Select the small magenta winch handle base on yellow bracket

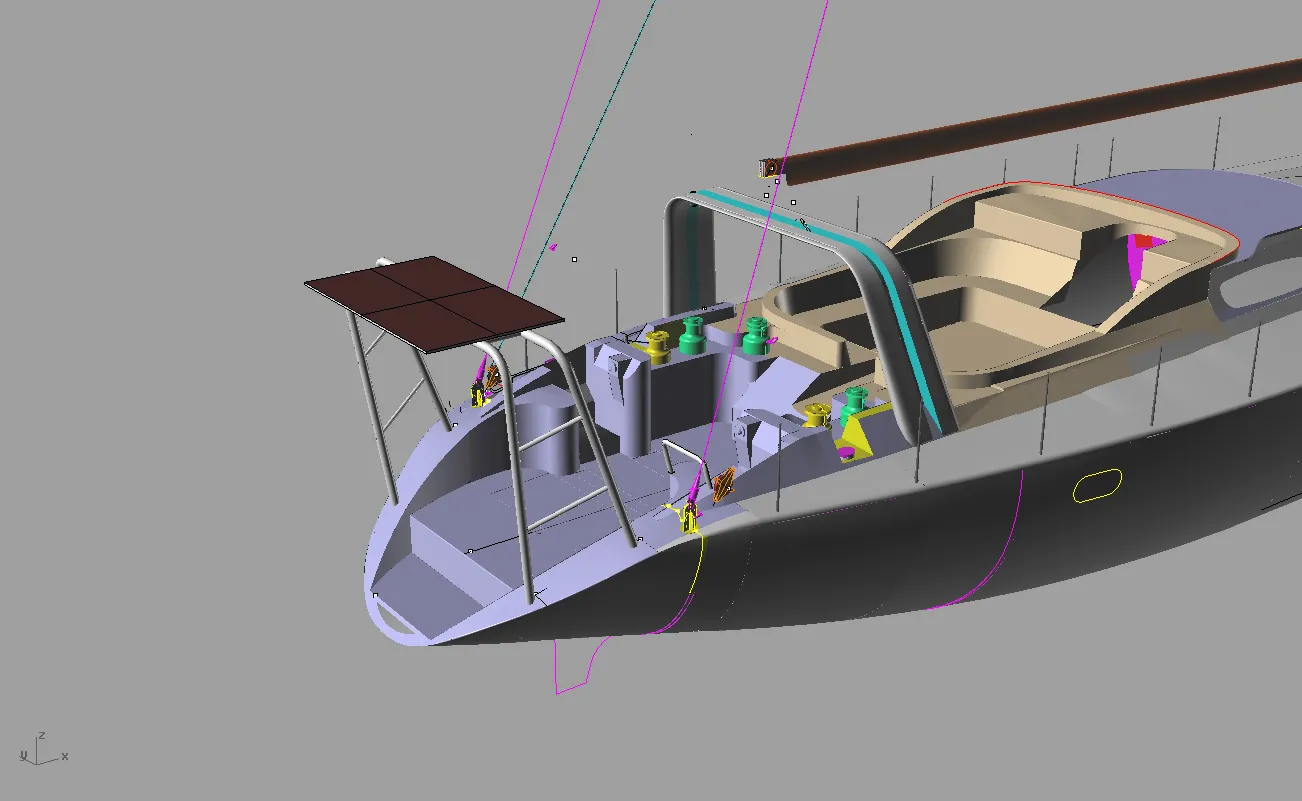coord(848,453)
